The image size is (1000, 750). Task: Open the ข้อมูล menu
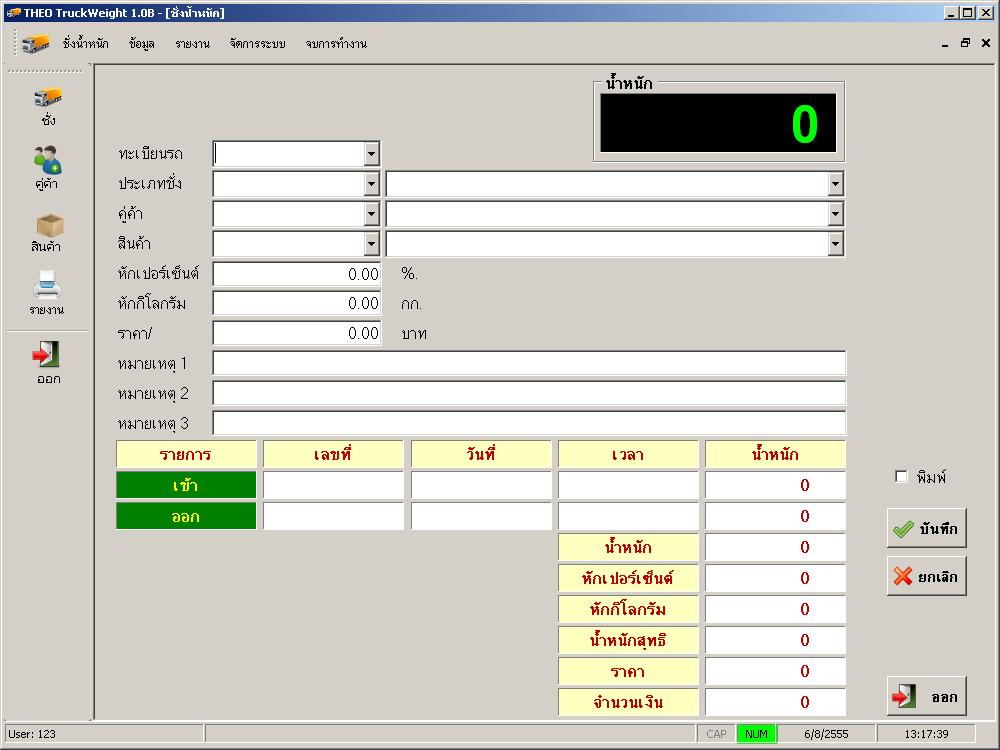(142, 43)
